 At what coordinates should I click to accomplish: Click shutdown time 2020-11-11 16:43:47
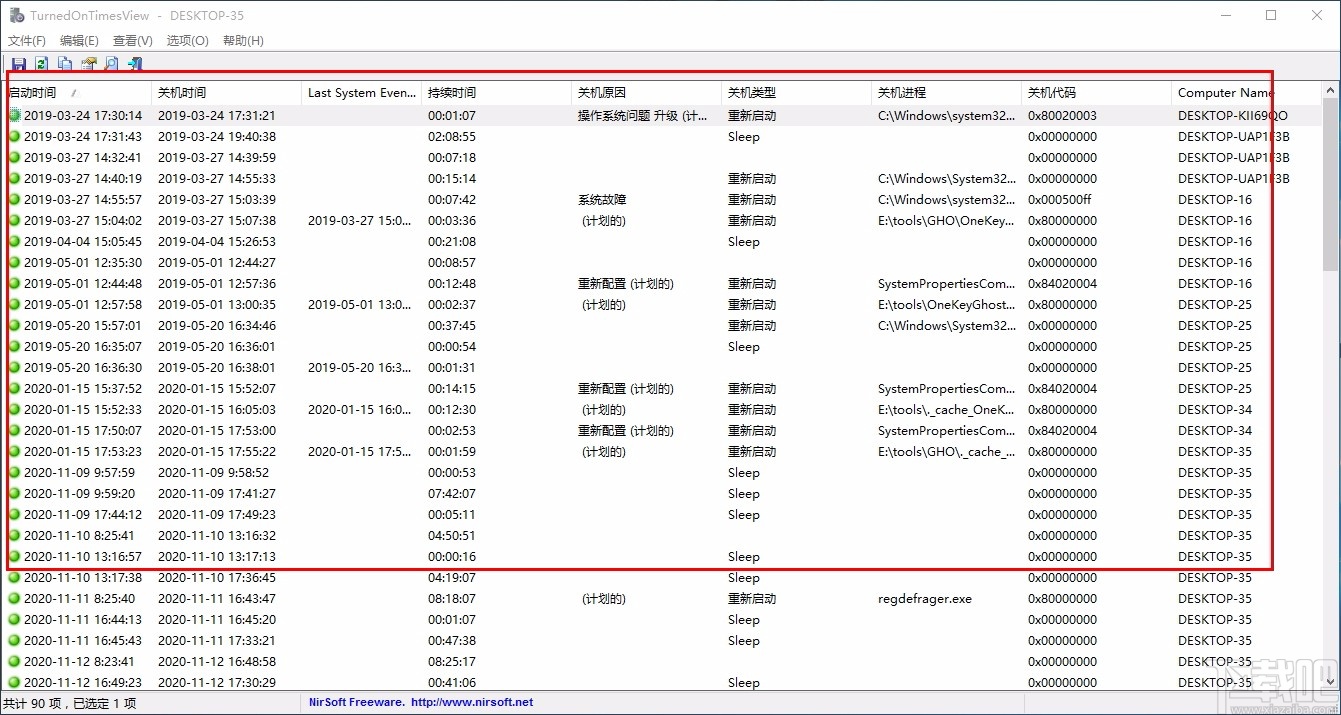(217, 599)
